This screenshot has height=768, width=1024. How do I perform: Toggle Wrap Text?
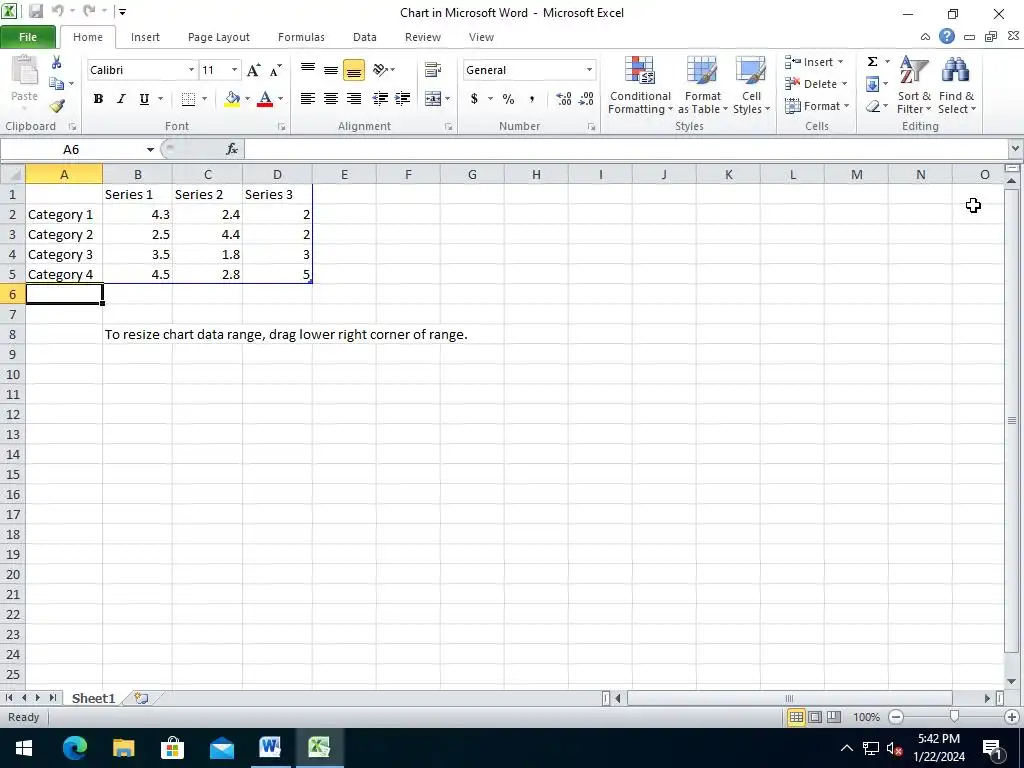click(433, 69)
